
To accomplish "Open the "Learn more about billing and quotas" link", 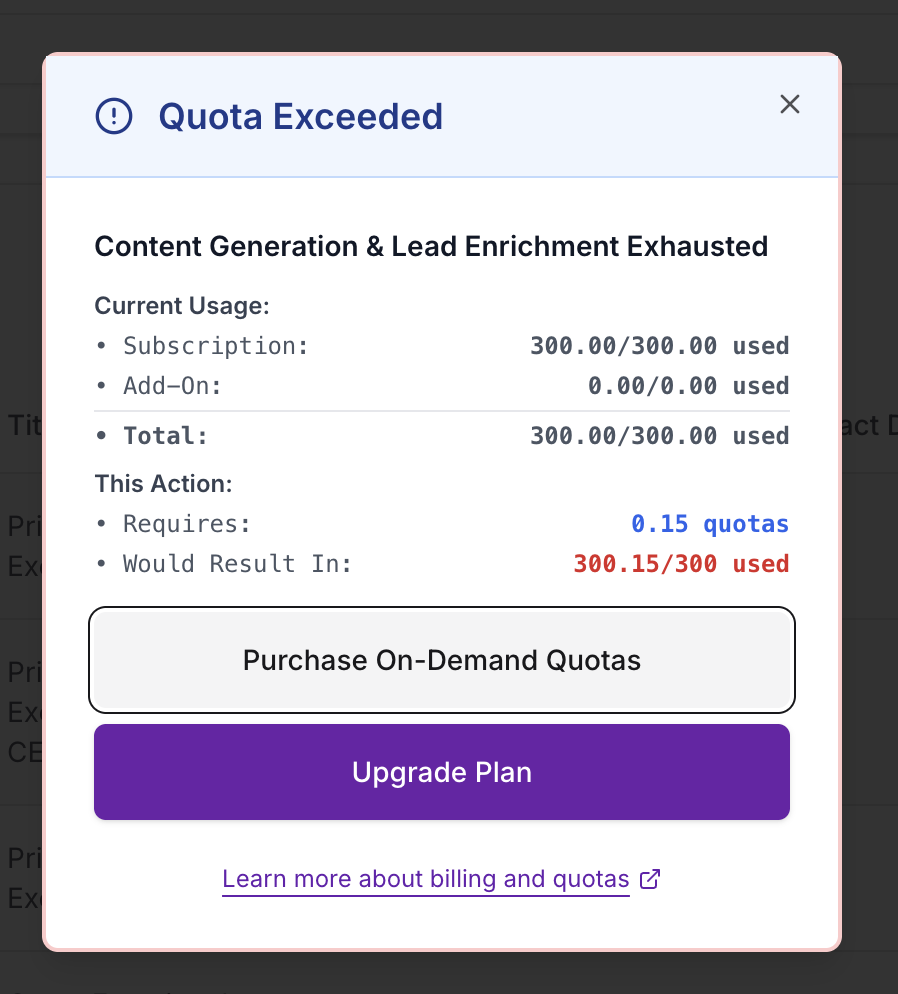I will click(x=425, y=879).
